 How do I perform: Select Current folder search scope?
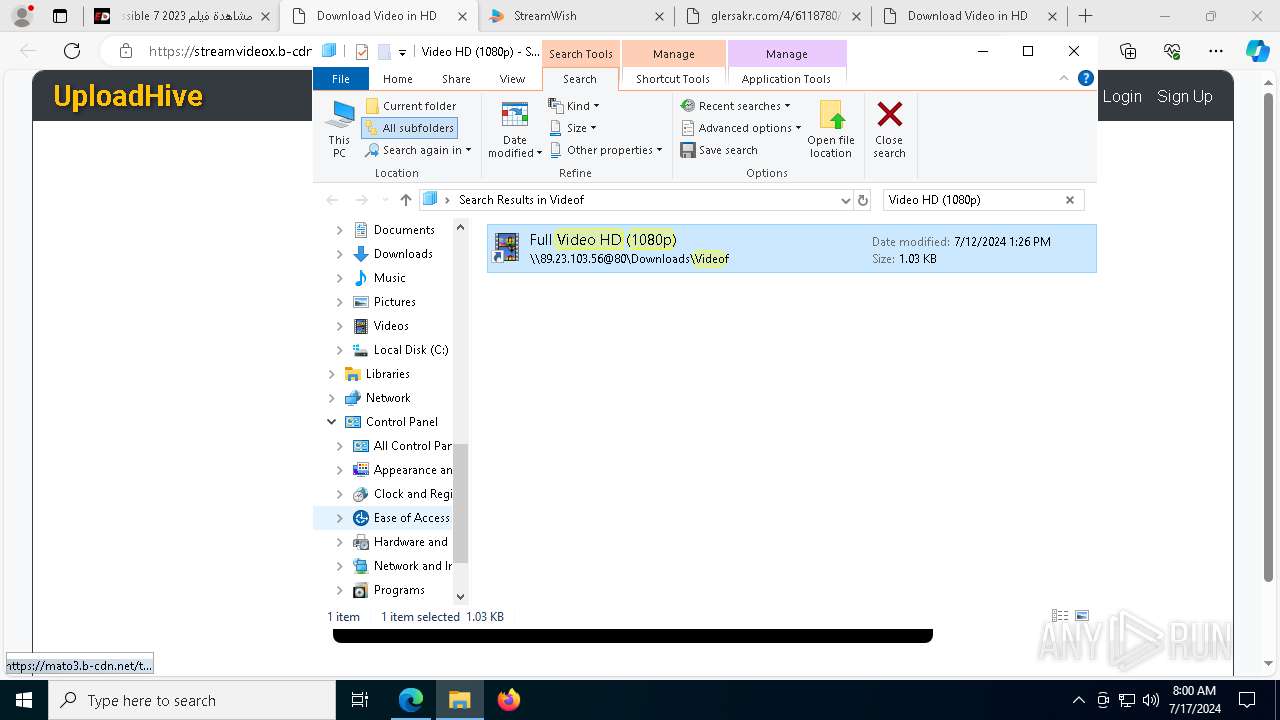tap(410, 106)
